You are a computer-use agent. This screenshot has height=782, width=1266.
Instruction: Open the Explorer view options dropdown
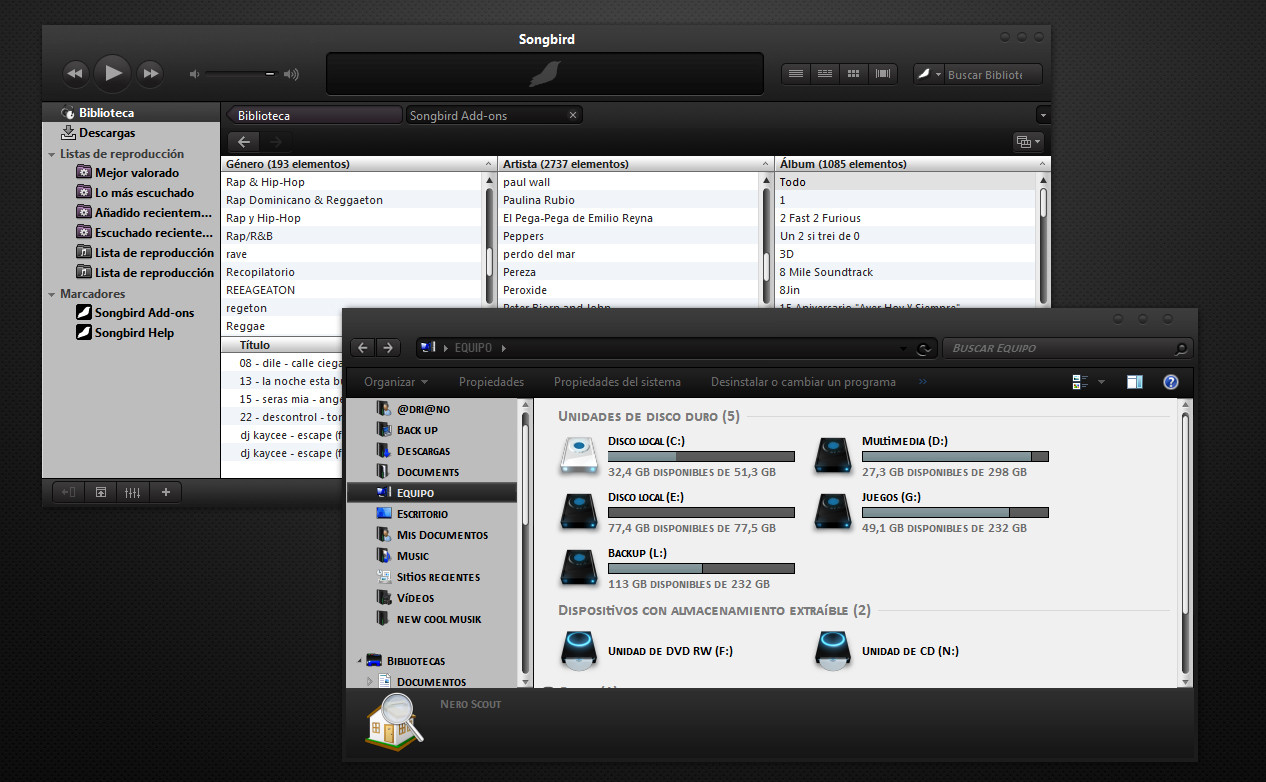pyautogui.click(x=1101, y=382)
